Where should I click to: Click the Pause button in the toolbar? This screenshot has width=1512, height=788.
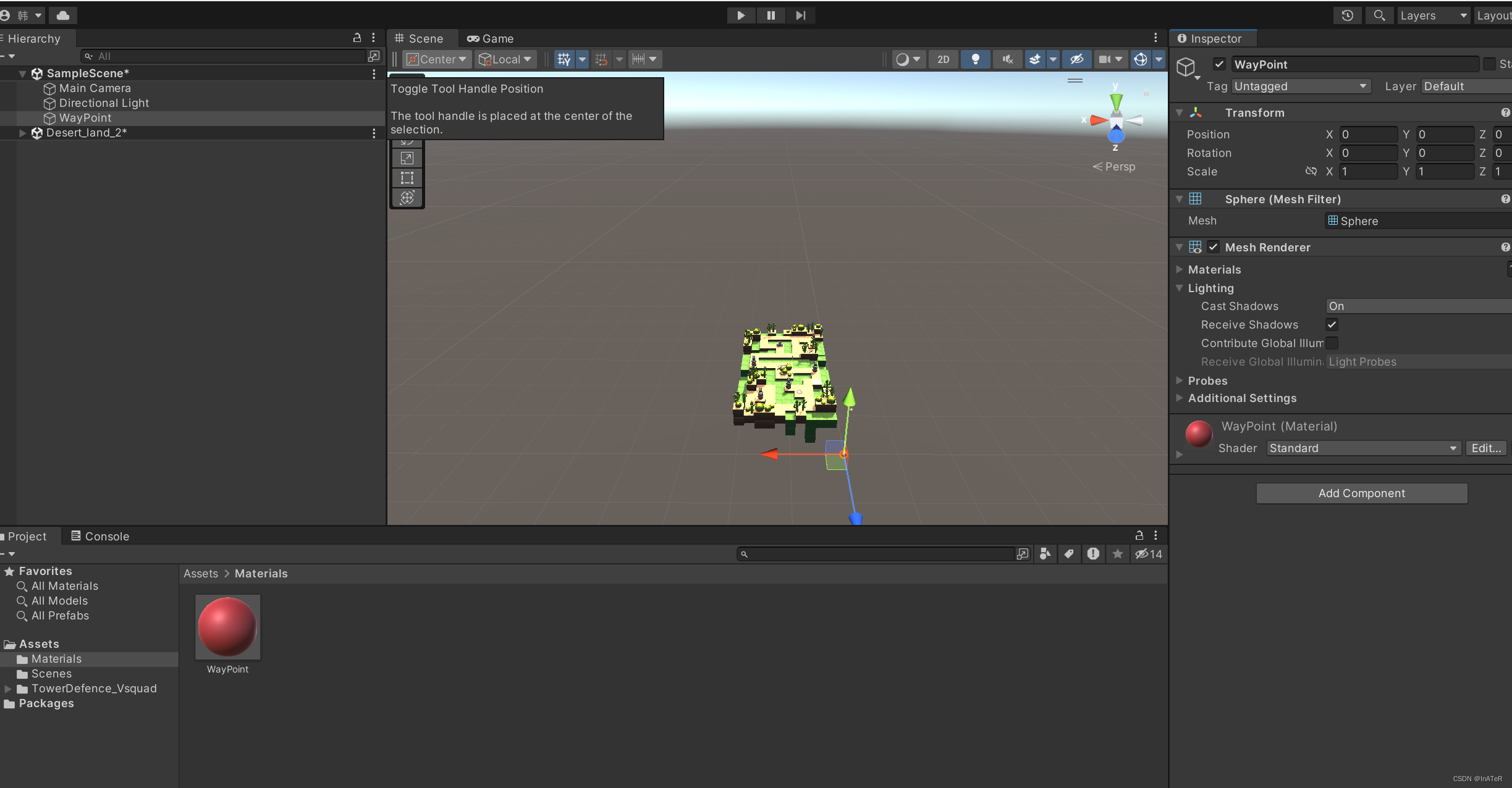click(771, 15)
